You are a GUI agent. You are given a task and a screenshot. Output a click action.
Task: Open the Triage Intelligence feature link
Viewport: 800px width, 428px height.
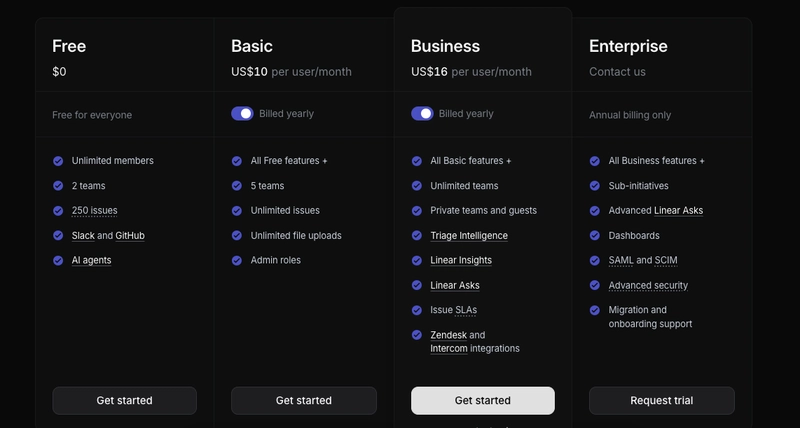click(469, 236)
